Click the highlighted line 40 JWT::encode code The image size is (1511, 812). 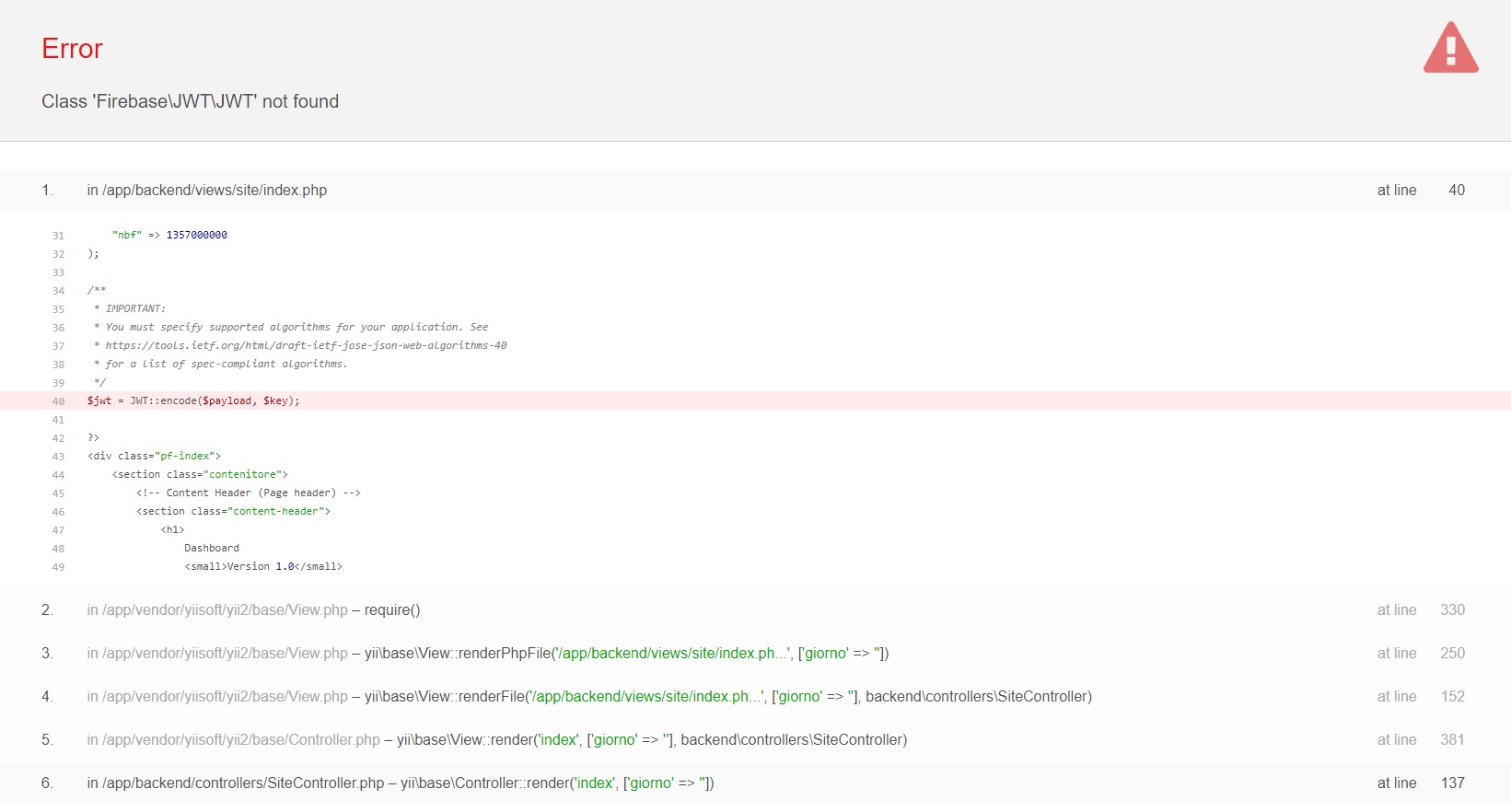(193, 400)
